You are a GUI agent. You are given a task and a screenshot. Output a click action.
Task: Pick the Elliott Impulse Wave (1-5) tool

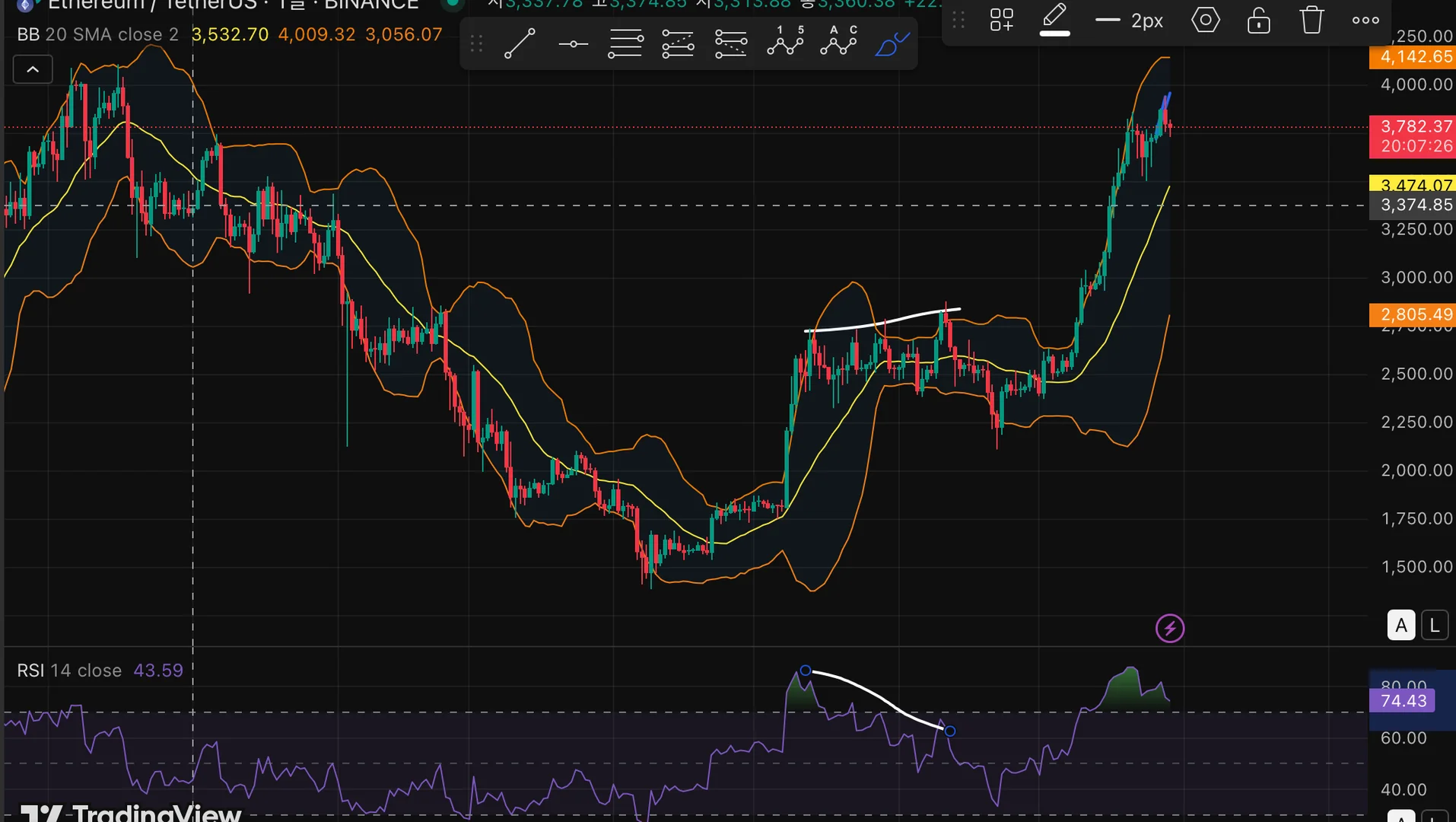(785, 42)
